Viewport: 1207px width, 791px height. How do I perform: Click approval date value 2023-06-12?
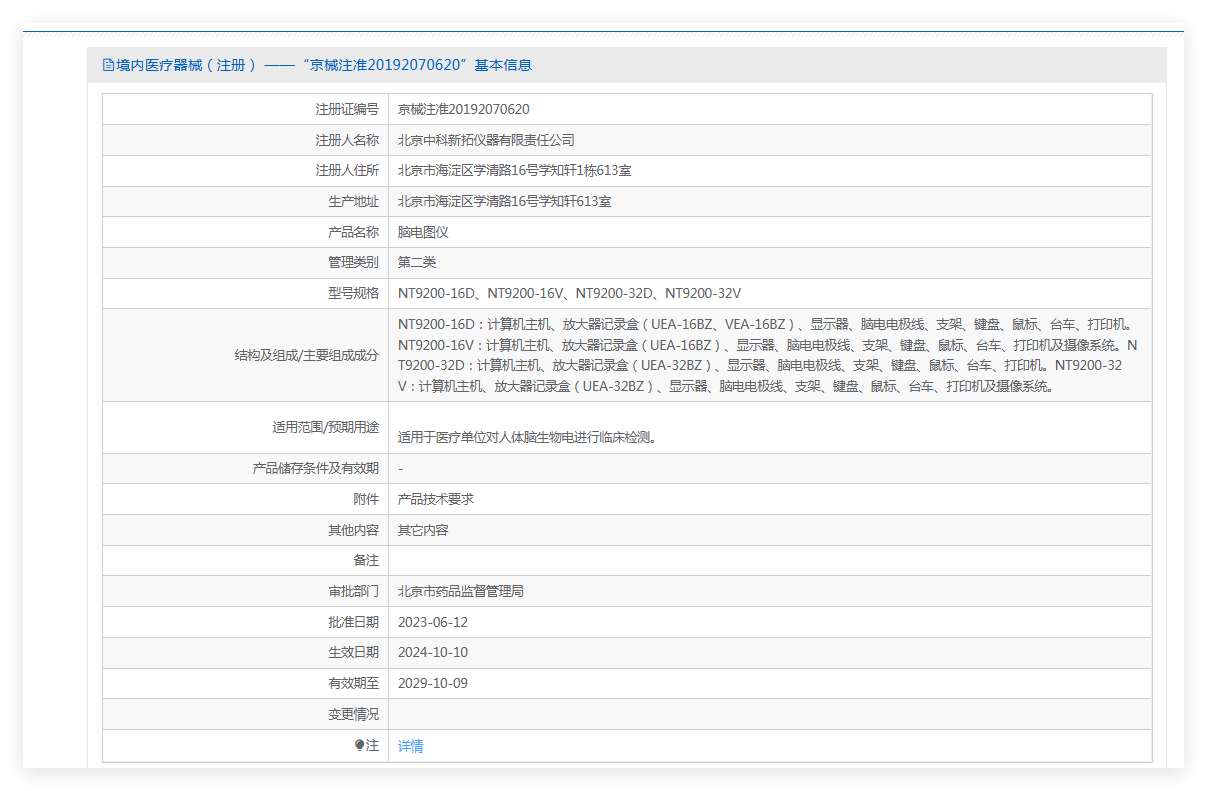[x=433, y=622]
